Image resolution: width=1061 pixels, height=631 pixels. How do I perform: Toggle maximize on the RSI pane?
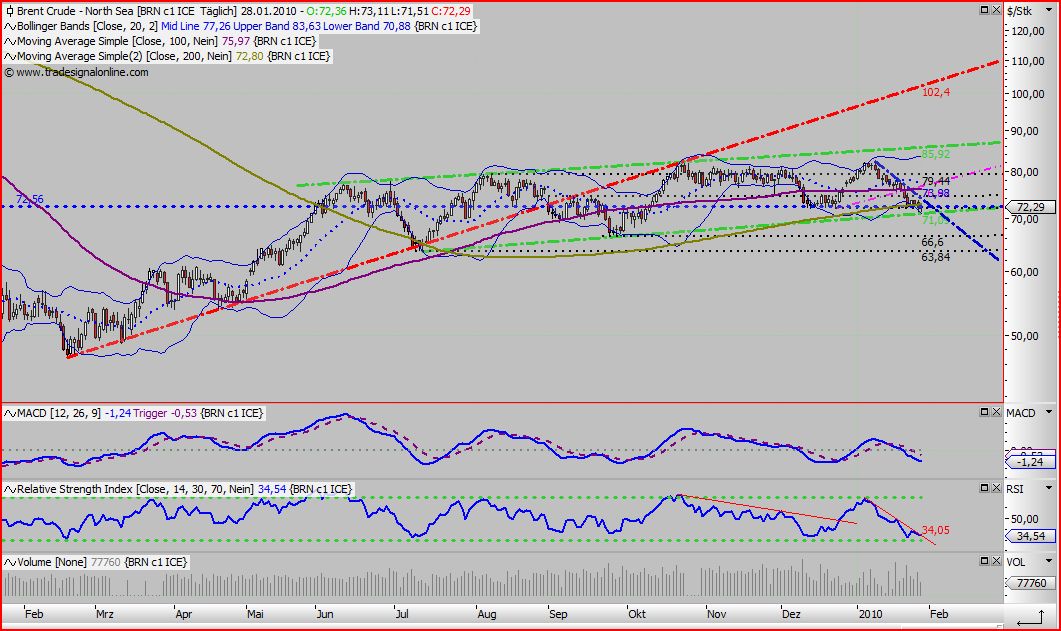(x=982, y=487)
